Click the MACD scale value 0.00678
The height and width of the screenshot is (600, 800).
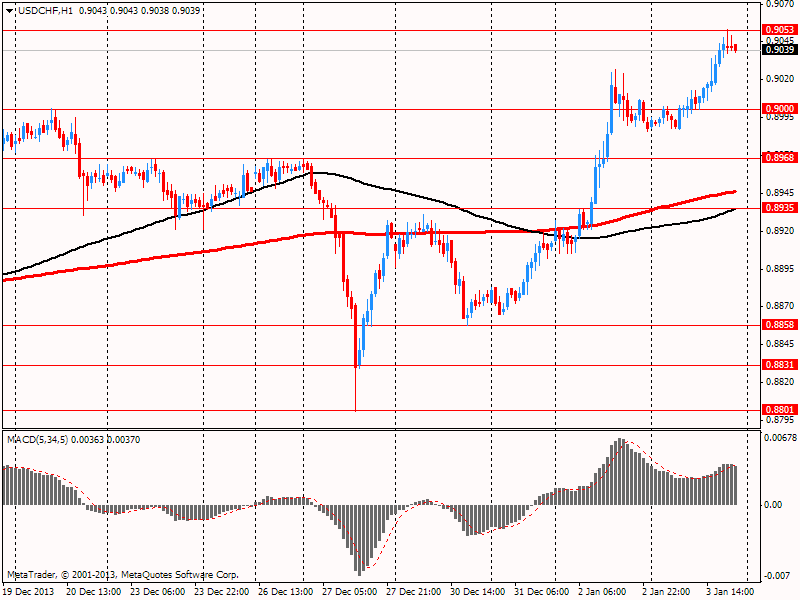(x=780, y=437)
